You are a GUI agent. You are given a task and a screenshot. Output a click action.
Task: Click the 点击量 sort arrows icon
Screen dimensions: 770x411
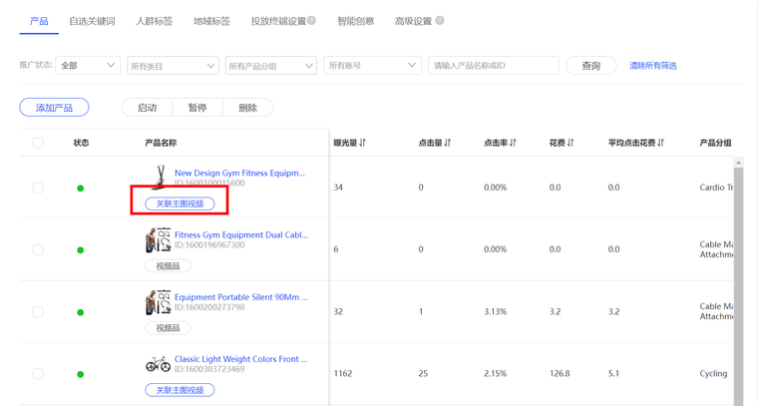[x=448, y=143]
